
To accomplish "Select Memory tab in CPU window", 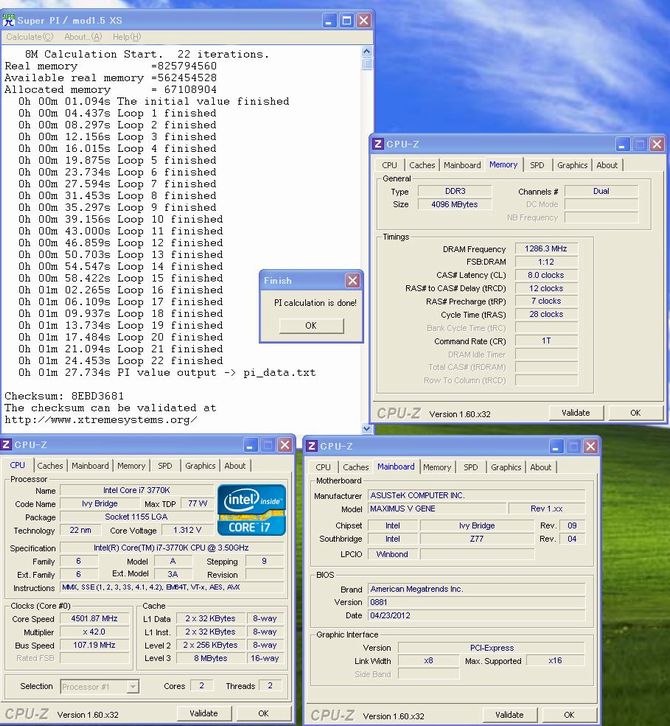I will coord(131,466).
